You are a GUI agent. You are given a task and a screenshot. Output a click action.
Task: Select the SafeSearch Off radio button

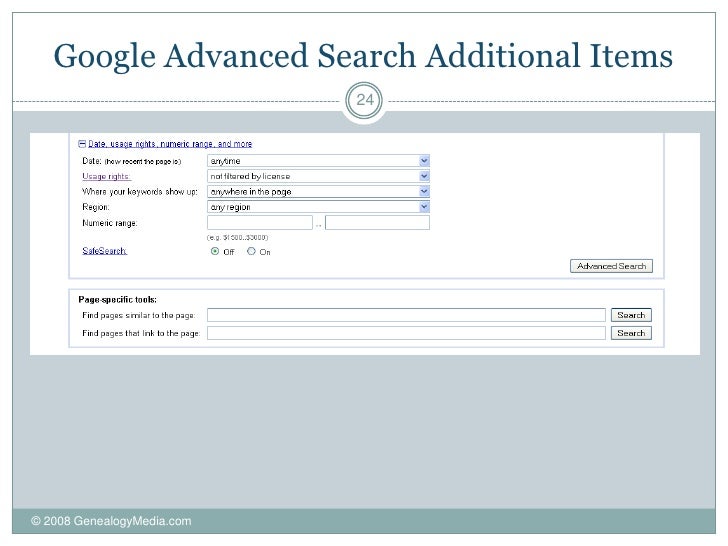pyautogui.click(x=215, y=251)
